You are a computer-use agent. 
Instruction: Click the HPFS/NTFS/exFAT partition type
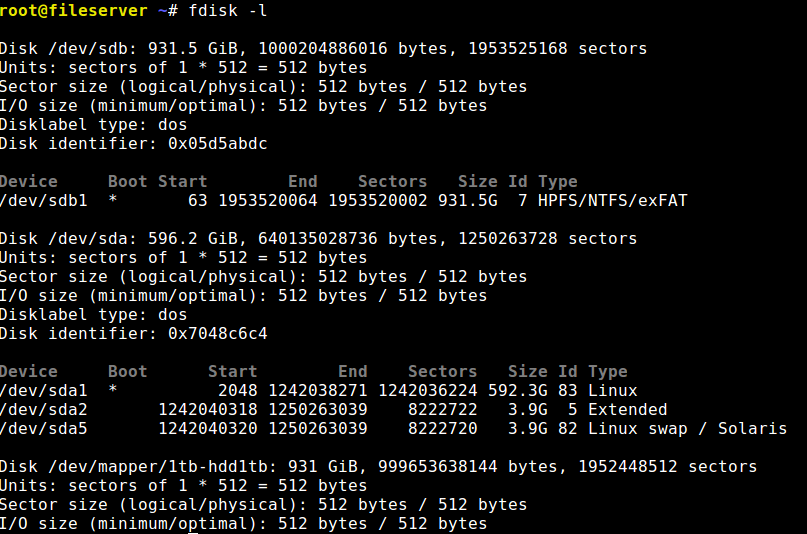(612, 200)
